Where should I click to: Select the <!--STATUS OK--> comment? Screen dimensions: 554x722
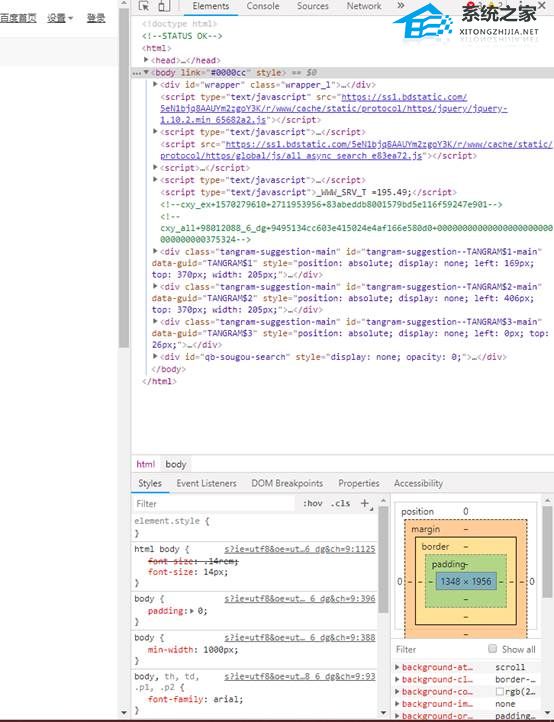click(x=182, y=36)
